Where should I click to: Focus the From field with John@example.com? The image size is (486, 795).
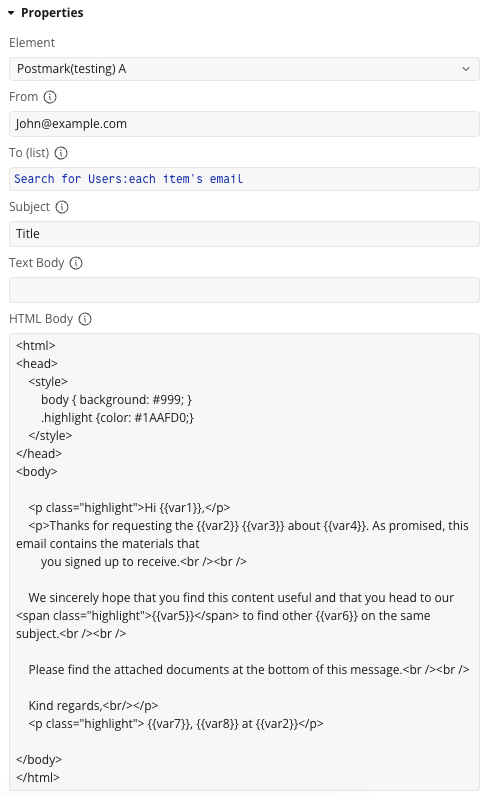click(x=244, y=124)
